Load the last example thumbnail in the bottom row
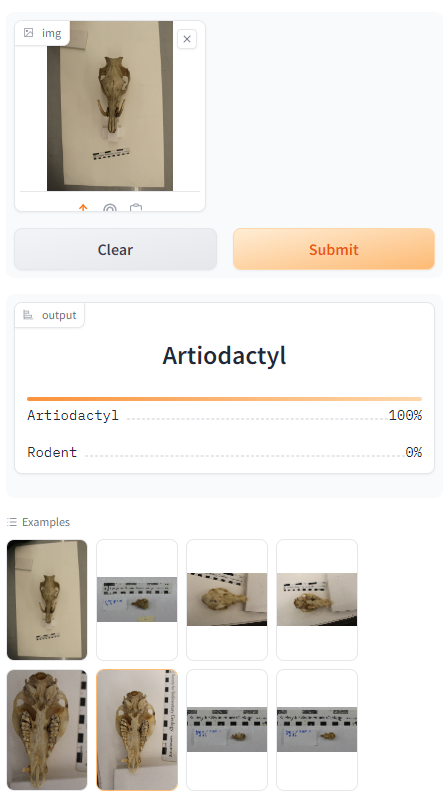The width and height of the screenshot is (447, 800). 317,730
